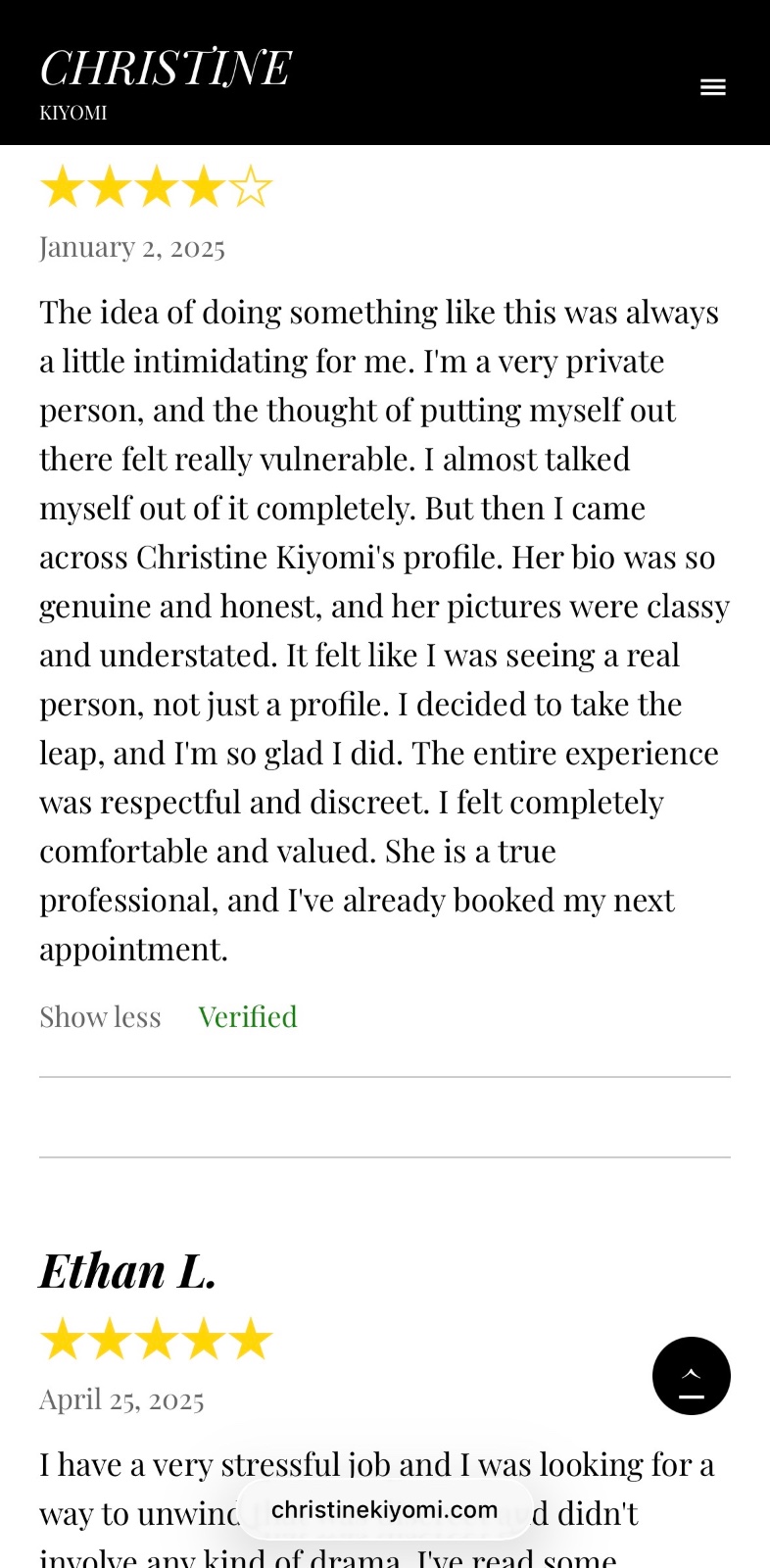Select third star in the January 2 rating
Screen dimensions: 770x1568
click(x=157, y=186)
